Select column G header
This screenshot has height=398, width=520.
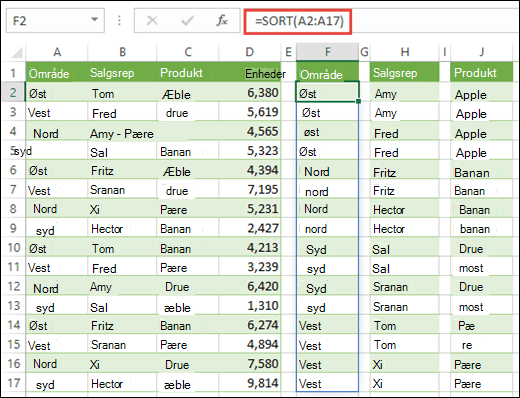coord(364,52)
